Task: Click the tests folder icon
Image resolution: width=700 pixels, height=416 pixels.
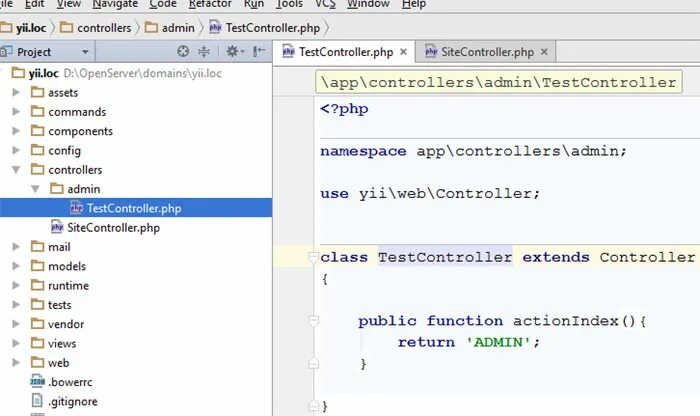Action: [x=38, y=304]
